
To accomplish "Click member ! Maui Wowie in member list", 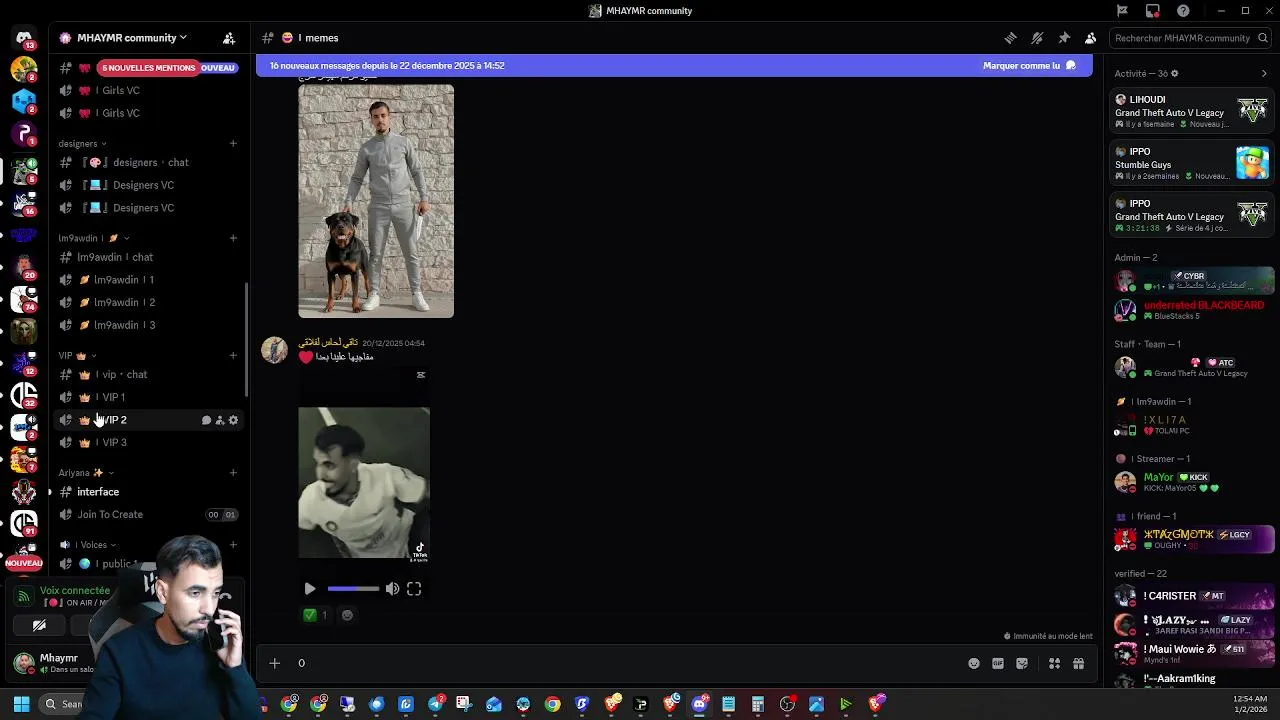I will tap(1192, 653).
